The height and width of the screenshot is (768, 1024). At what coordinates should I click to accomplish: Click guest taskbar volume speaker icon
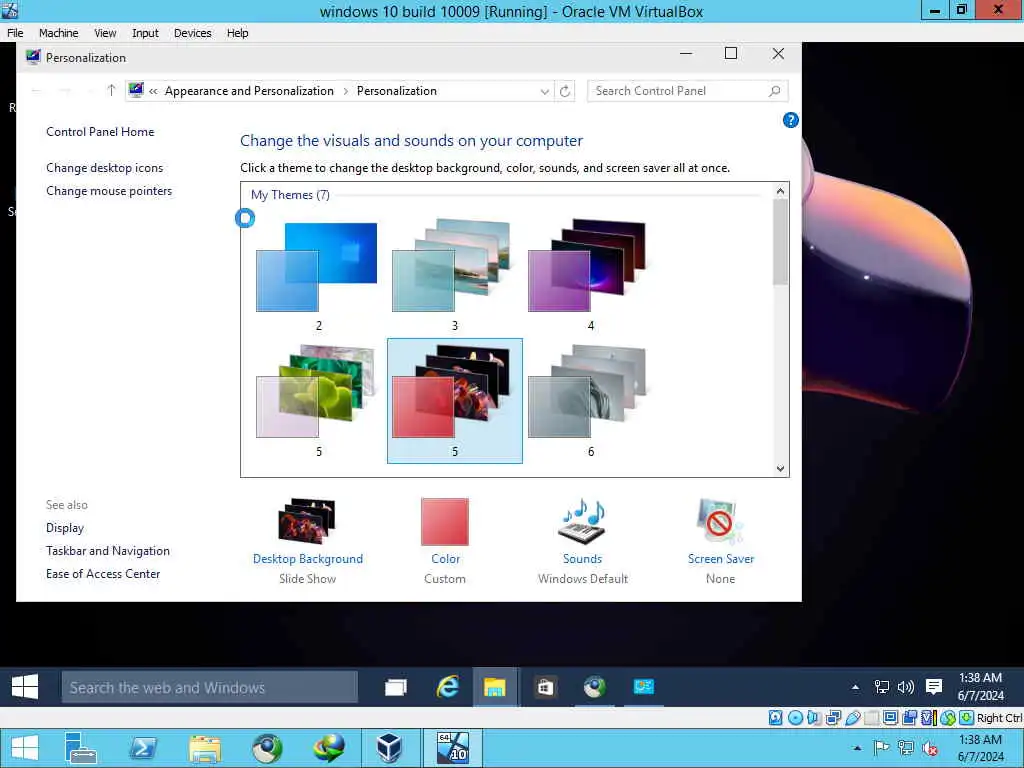click(x=906, y=687)
